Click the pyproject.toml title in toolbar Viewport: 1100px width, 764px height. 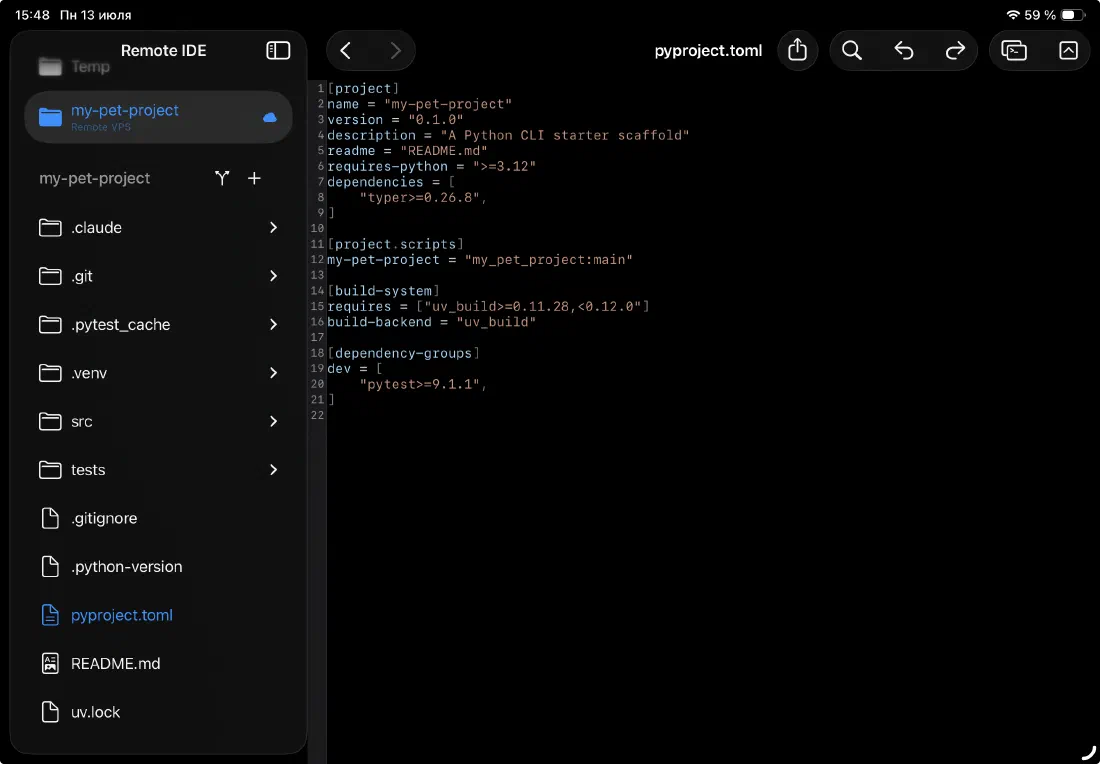pyautogui.click(x=708, y=51)
